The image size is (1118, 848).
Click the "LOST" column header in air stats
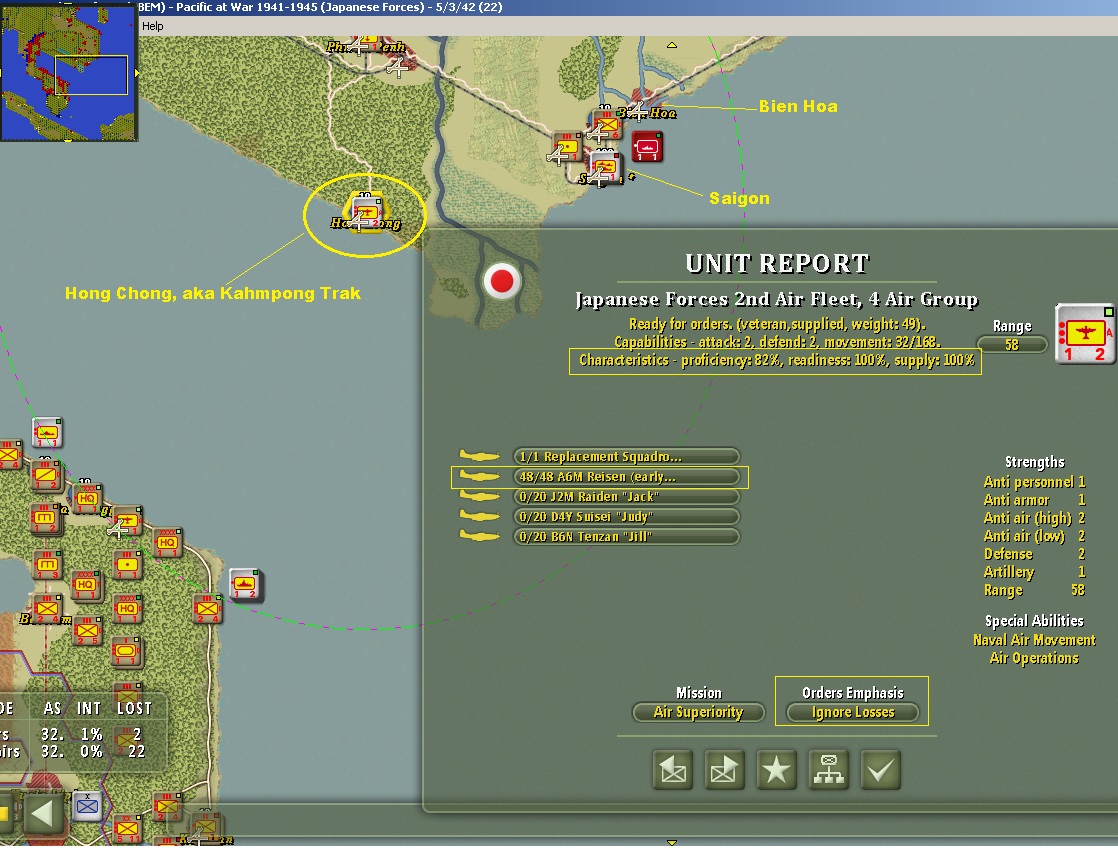134,708
